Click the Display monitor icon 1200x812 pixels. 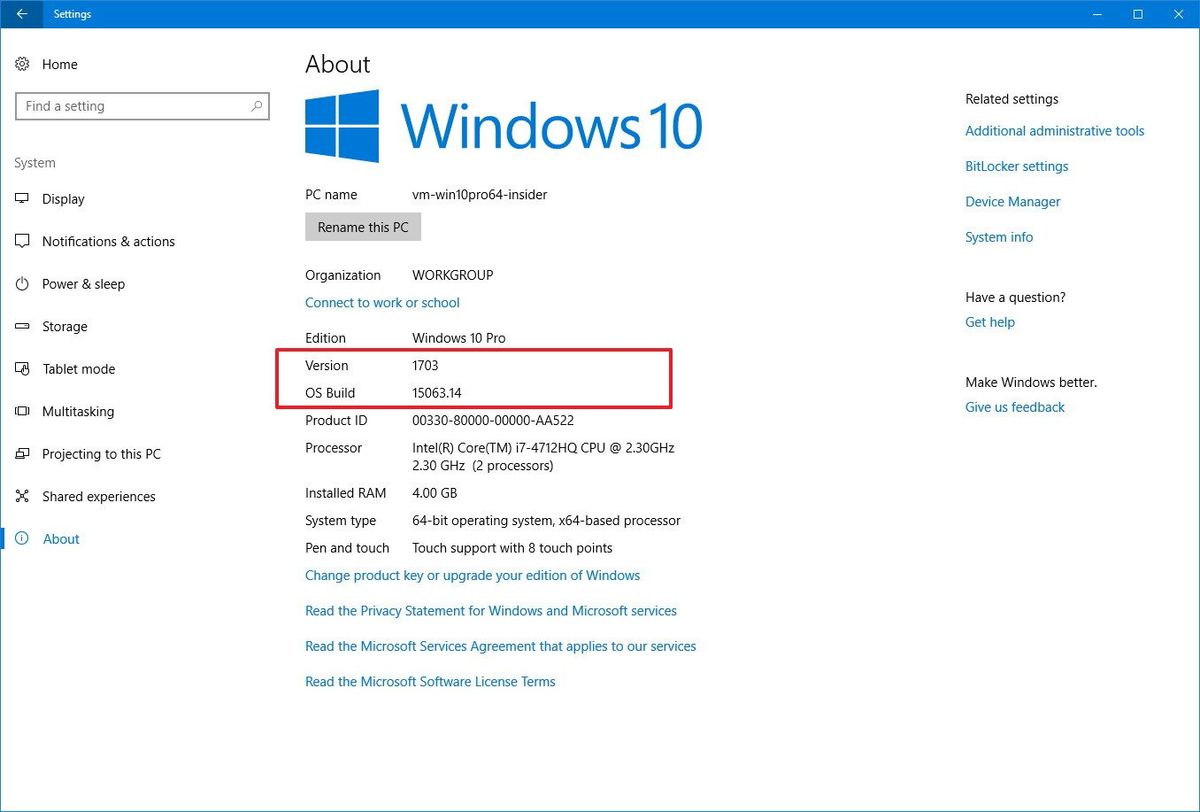(22, 199)
